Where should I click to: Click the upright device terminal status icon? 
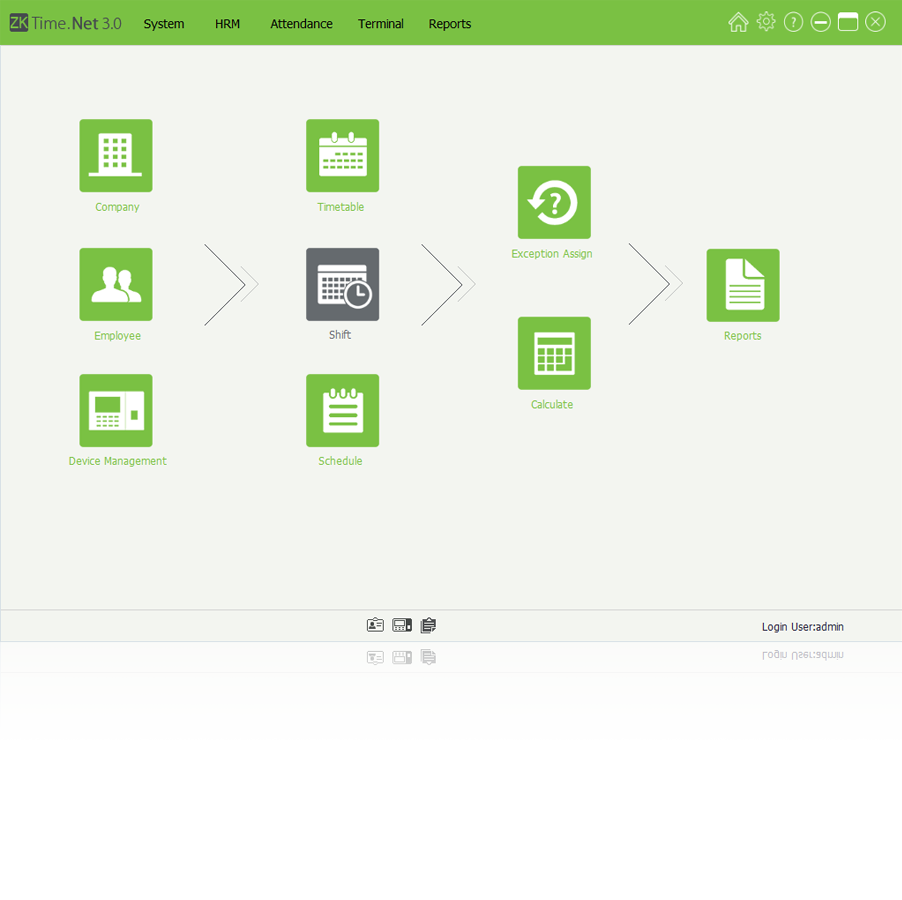coord(402,625)
